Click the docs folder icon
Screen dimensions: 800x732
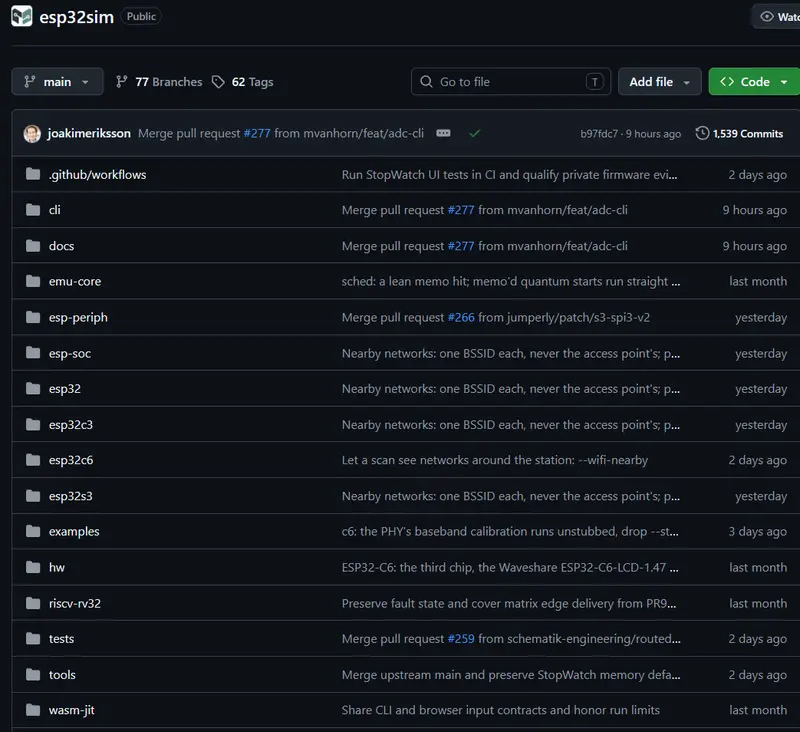click(x=33, y=246)
